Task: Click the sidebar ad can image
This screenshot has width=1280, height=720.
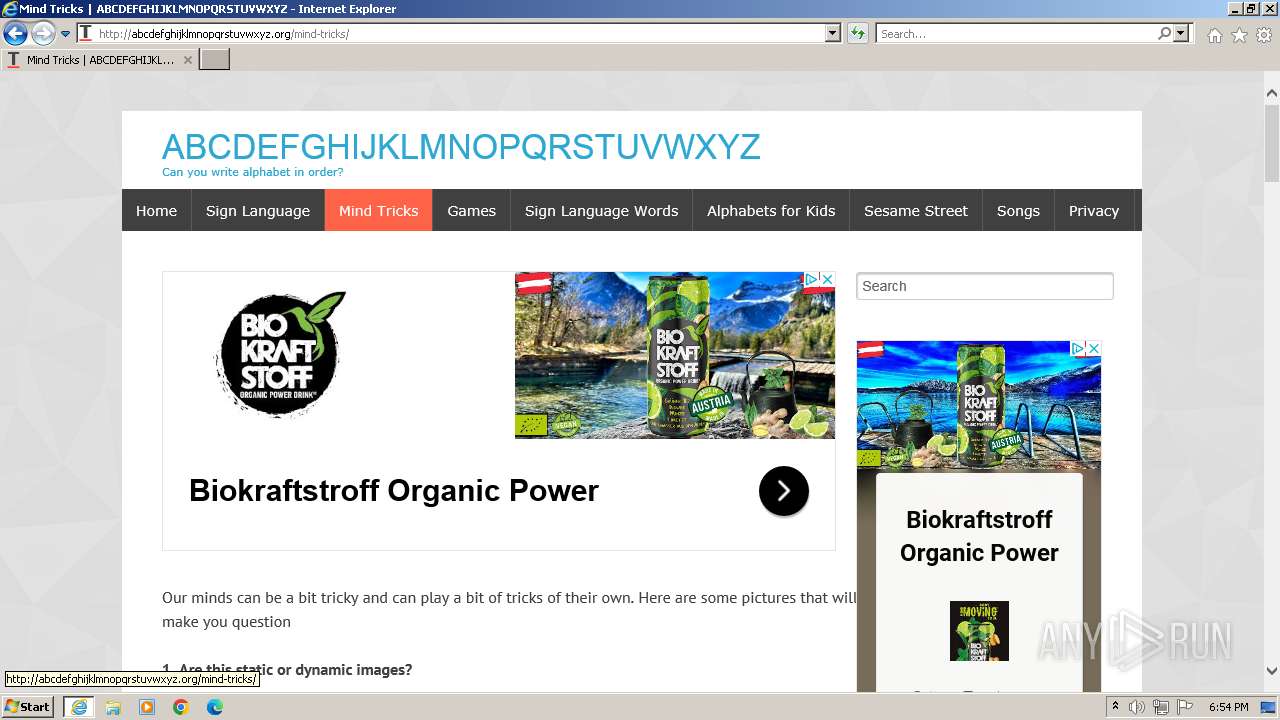Action: click(x=979, y=405)
